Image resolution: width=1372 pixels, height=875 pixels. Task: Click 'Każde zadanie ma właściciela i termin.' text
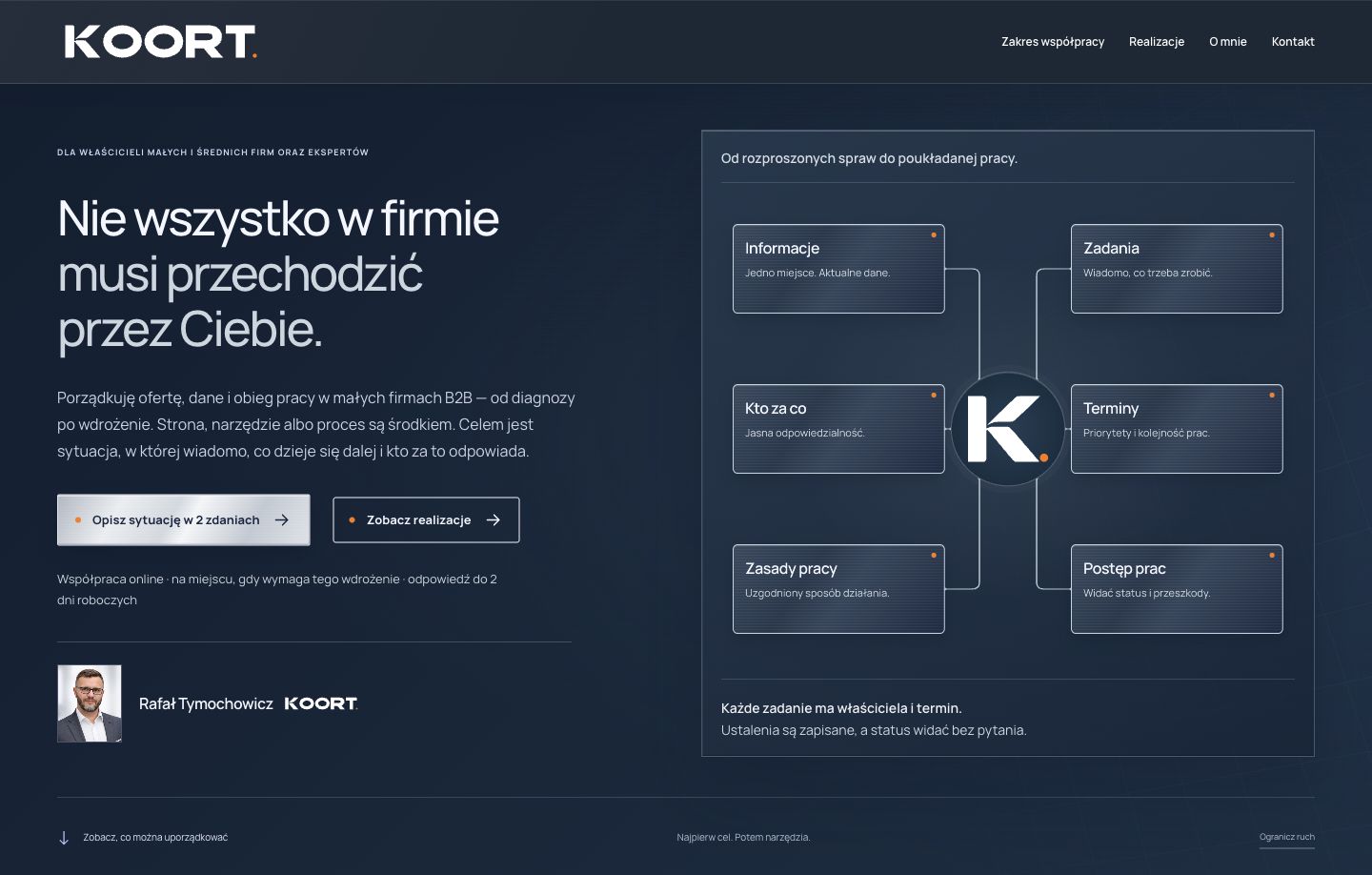click(x=841, y=708)
